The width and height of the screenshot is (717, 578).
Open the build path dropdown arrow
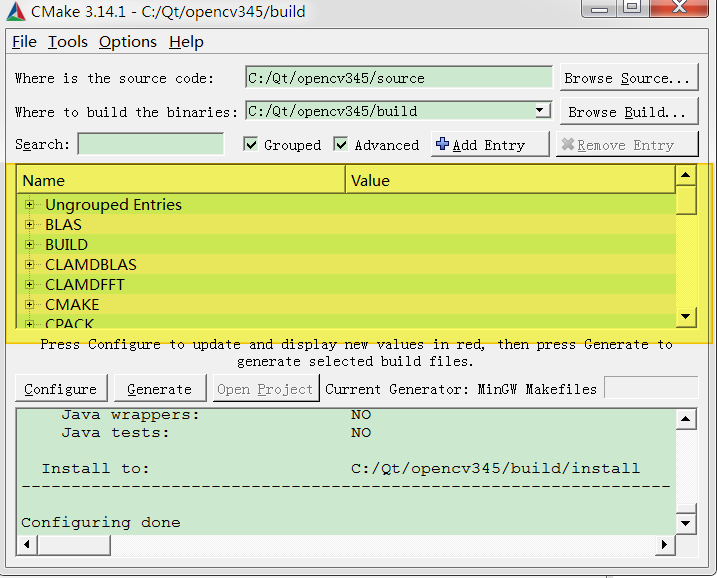point(541,110)
